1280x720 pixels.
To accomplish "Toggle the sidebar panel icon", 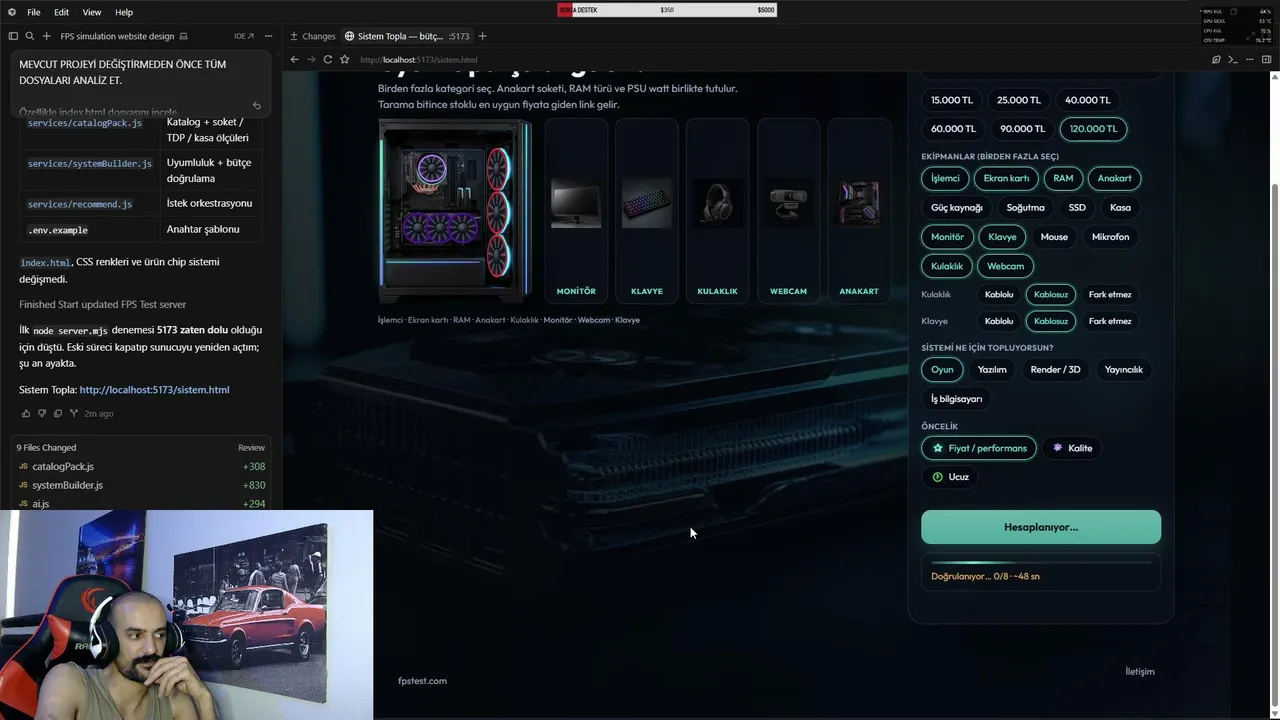I will pos(13,36).
